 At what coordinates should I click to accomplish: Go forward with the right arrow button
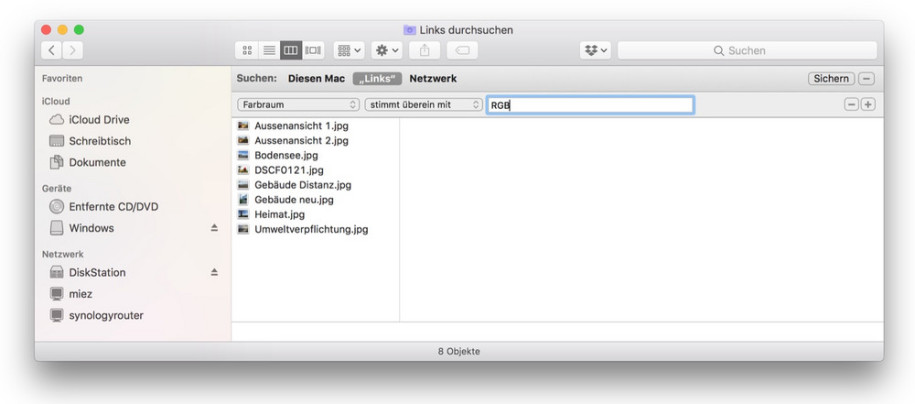click(x=72, y=50)
